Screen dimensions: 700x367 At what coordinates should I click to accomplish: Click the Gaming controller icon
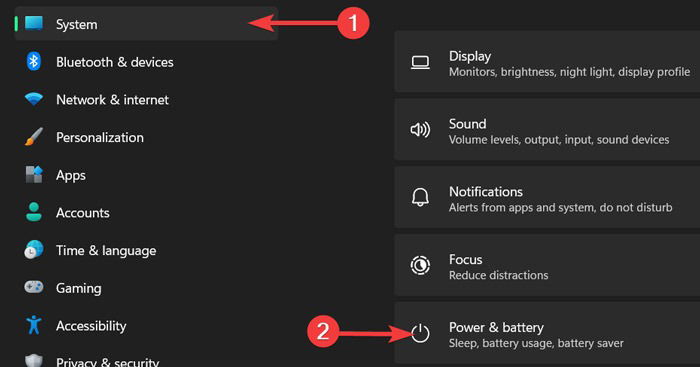[x=34, y=287]
